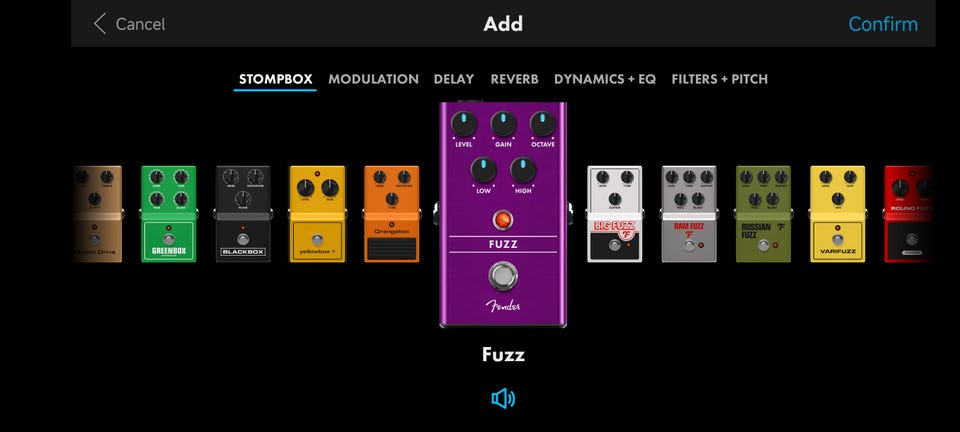This screenshot has width=960, height=432.
Task: Go back using the Cancel button
Action: (x=129, y=24)
